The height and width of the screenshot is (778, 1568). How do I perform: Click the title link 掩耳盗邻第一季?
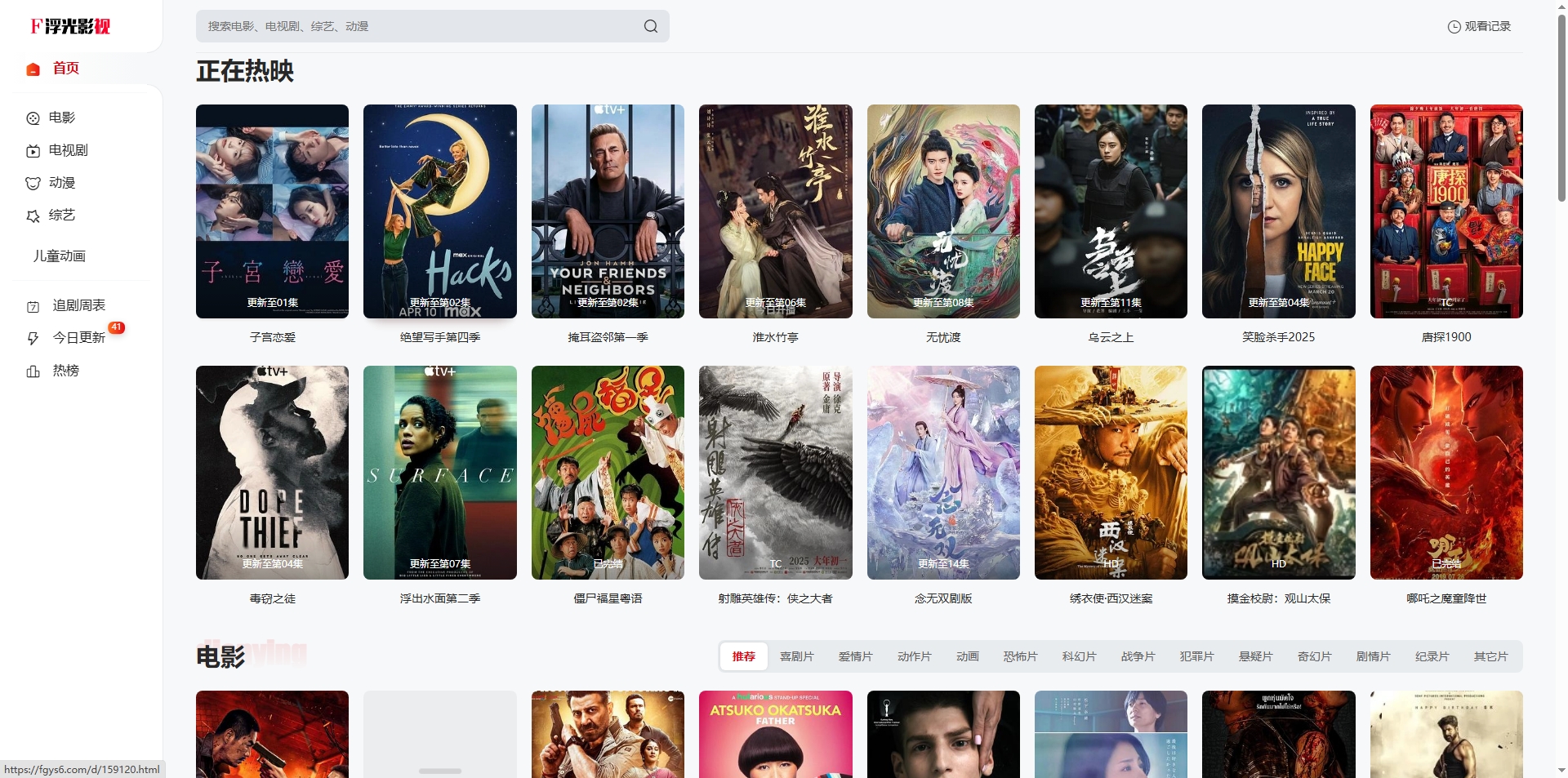(608, 337)
